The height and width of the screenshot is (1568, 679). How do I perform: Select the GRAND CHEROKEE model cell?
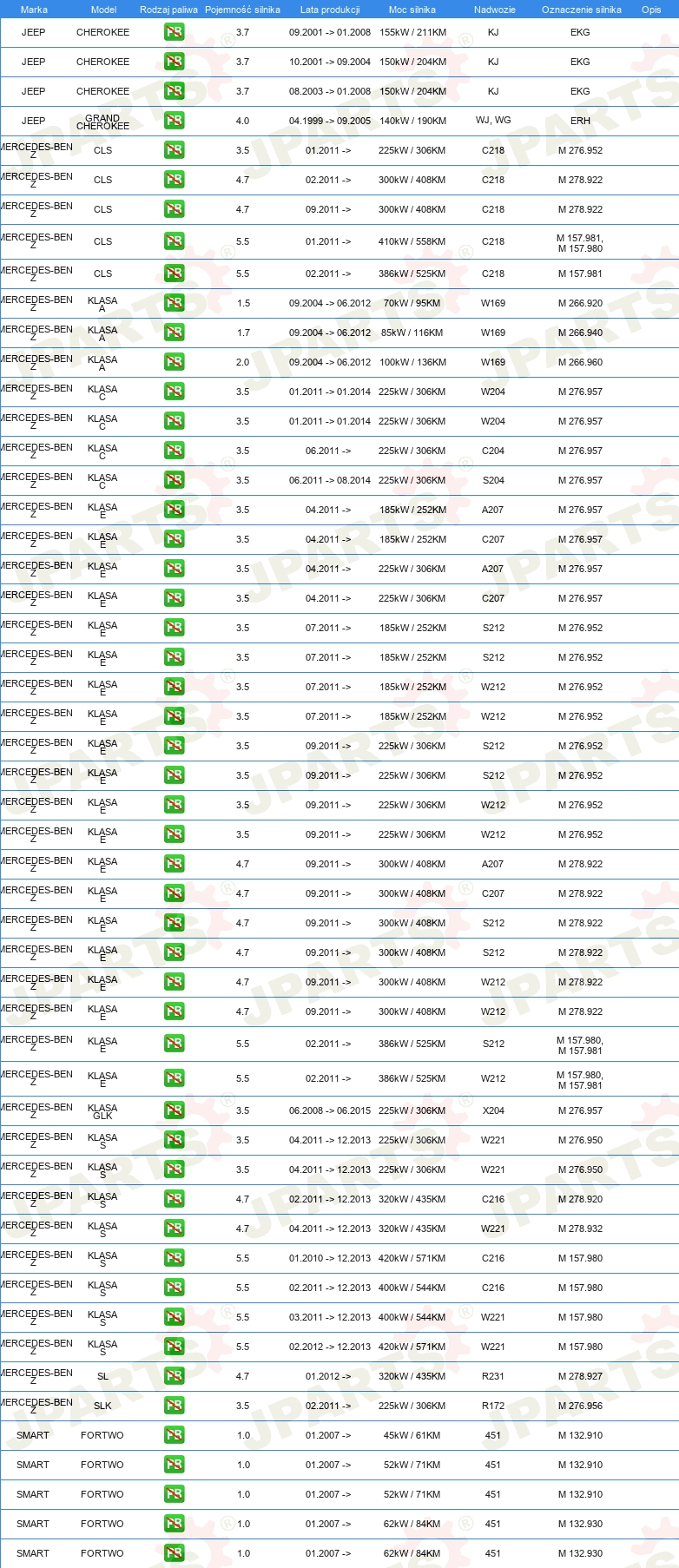(102, 122)
